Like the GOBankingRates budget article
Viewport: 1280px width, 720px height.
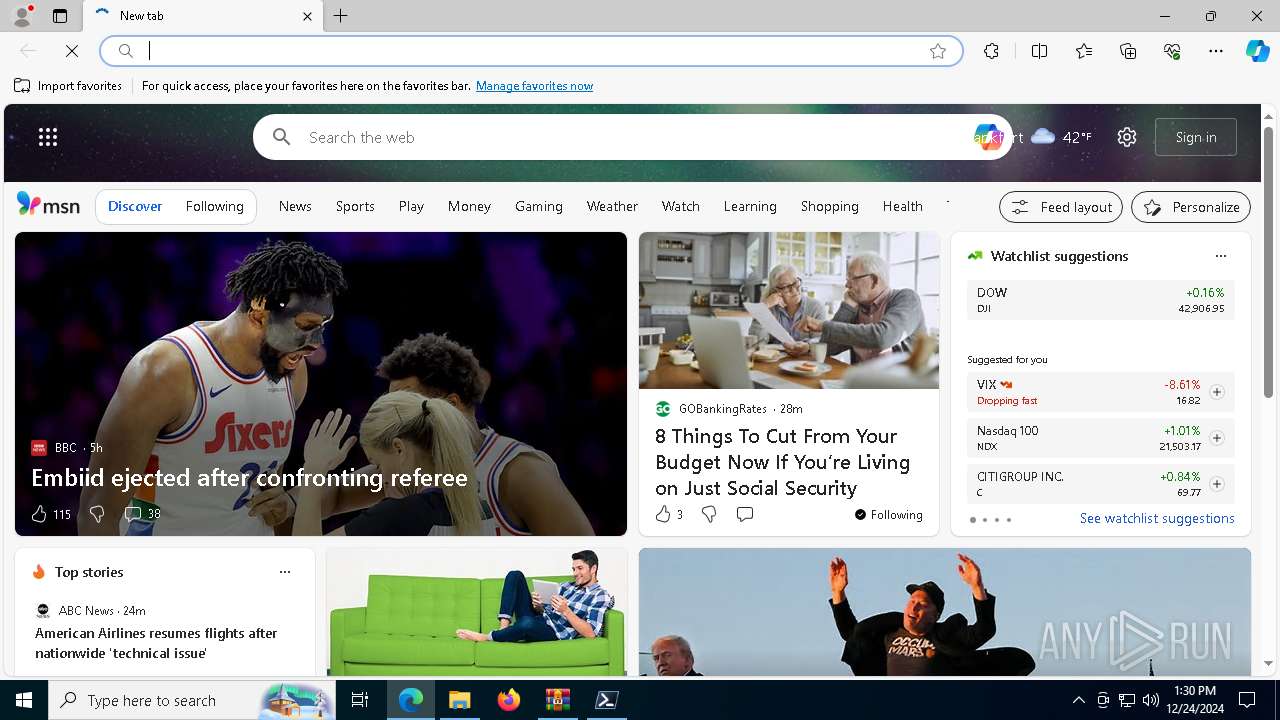pos(669,514)
